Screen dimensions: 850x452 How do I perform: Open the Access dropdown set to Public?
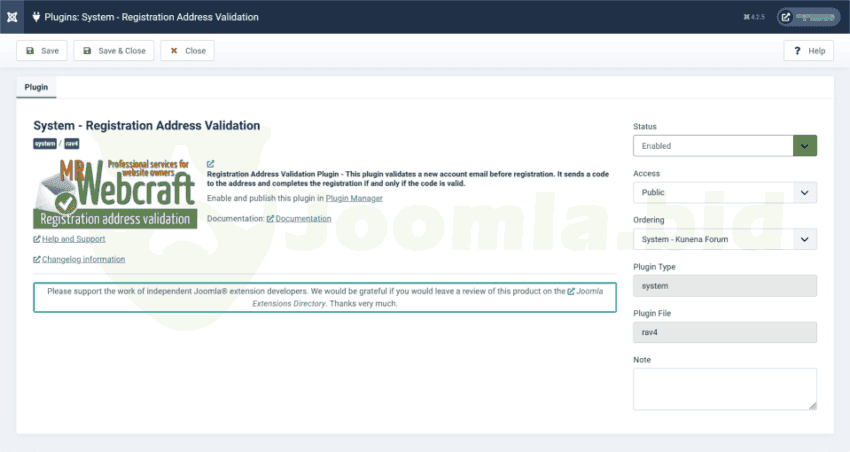[724, 192]
